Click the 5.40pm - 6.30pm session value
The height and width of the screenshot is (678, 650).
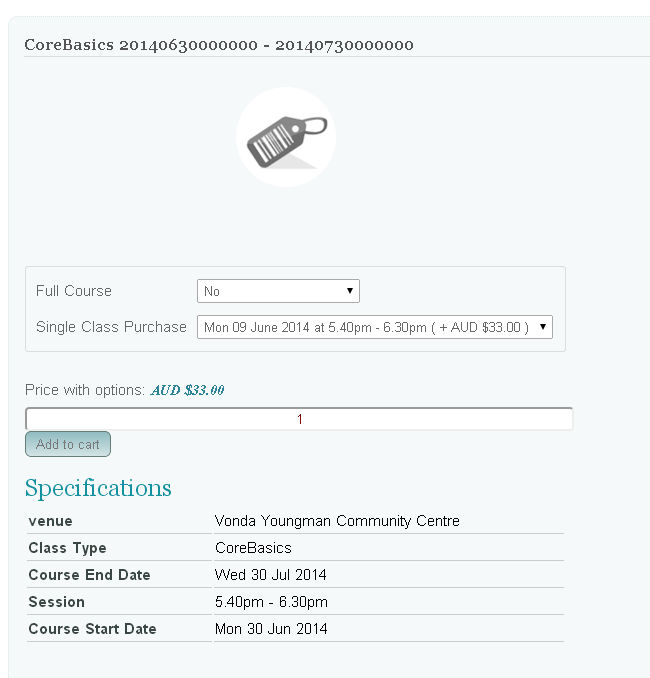click(x=271, y=602)
